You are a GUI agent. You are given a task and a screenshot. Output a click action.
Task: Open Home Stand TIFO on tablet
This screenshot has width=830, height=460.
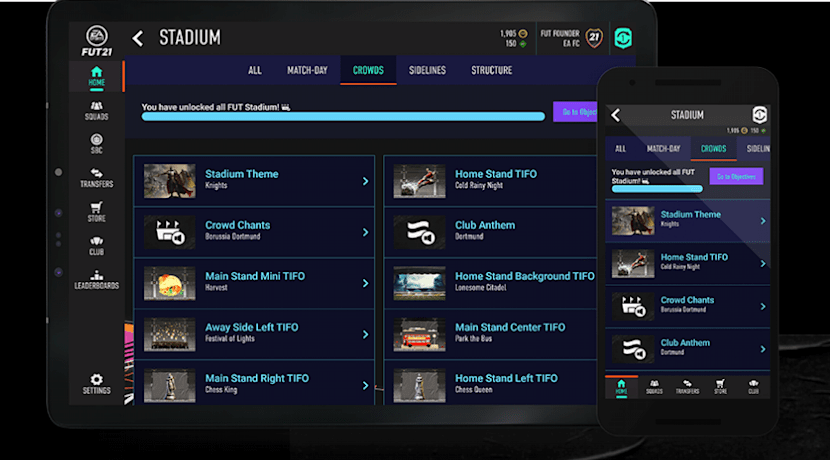tap(490, 181)
